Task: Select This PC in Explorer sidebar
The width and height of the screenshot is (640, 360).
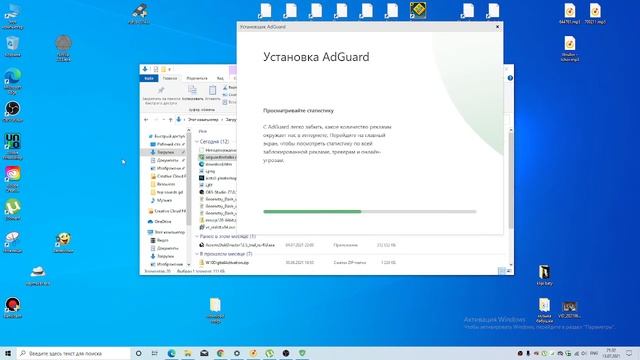Action: [167, 232]
